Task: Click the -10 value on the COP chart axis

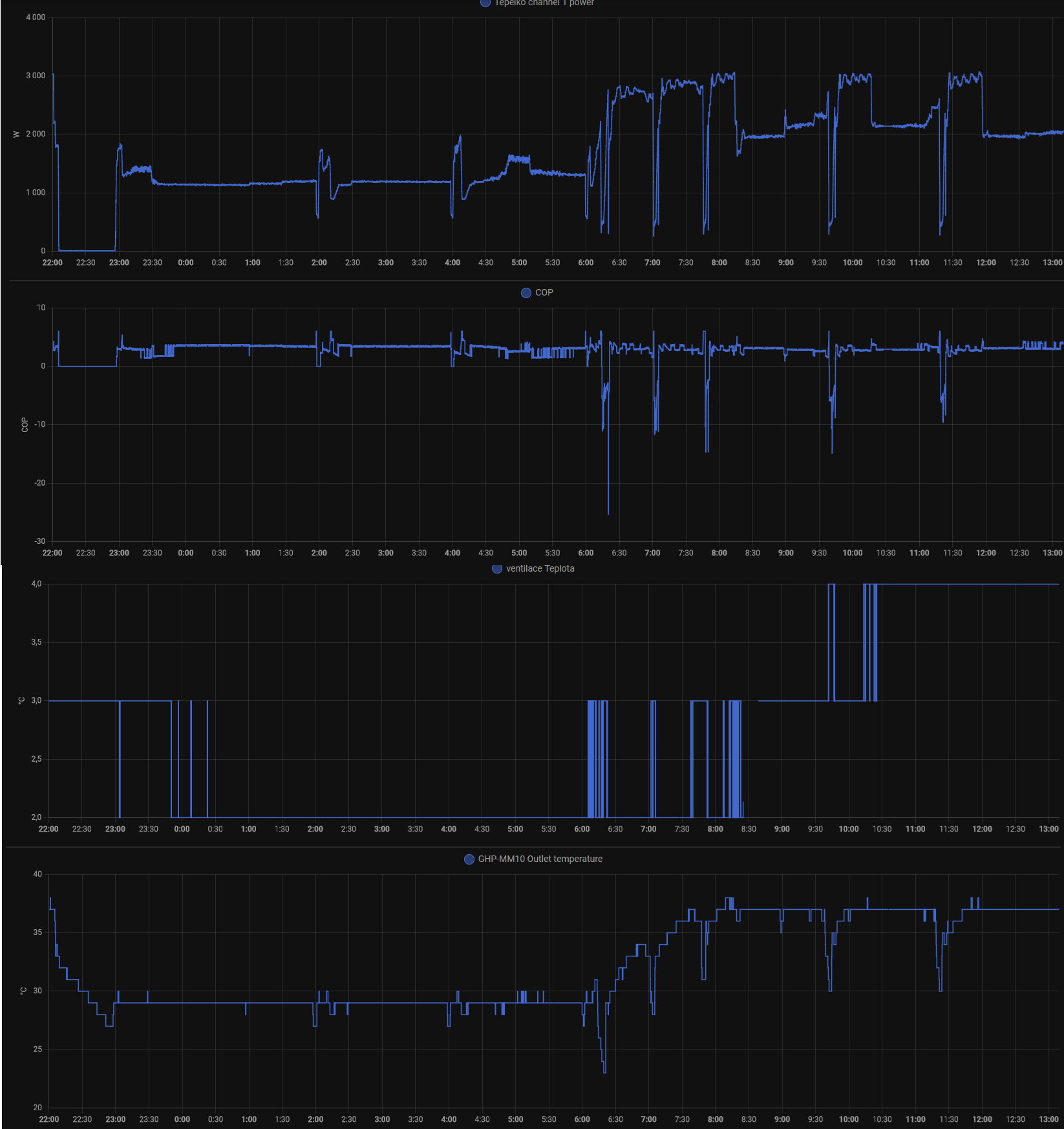Action: point(39,424)
